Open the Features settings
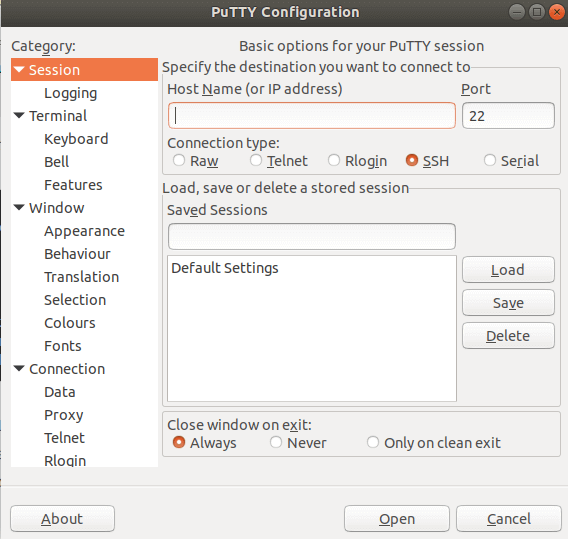This screenshot has height=539, width=568. (x=73, y=185)
